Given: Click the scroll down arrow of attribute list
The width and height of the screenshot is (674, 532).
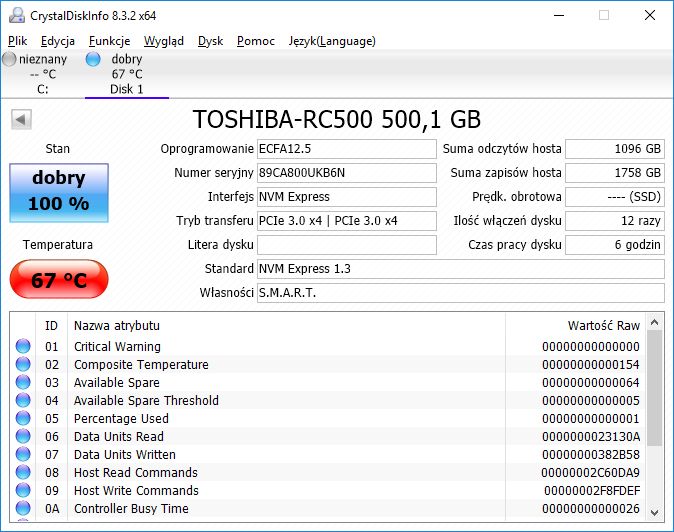Looking at the screenshot, I should coord(655,512).
